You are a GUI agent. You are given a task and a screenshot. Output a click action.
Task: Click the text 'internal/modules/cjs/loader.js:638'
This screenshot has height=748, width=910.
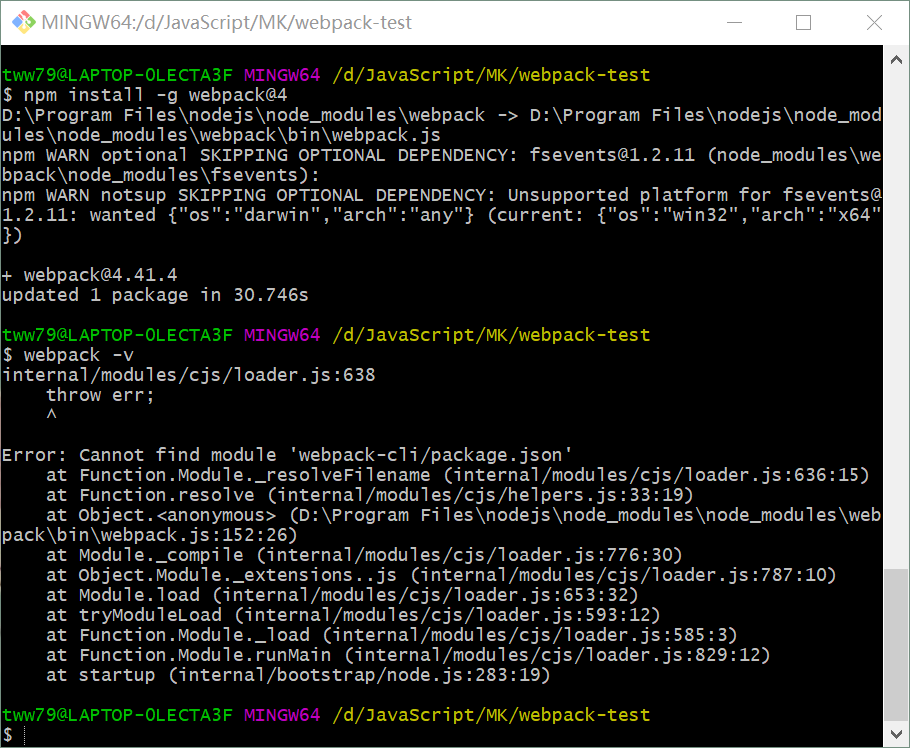pos(189,375)
